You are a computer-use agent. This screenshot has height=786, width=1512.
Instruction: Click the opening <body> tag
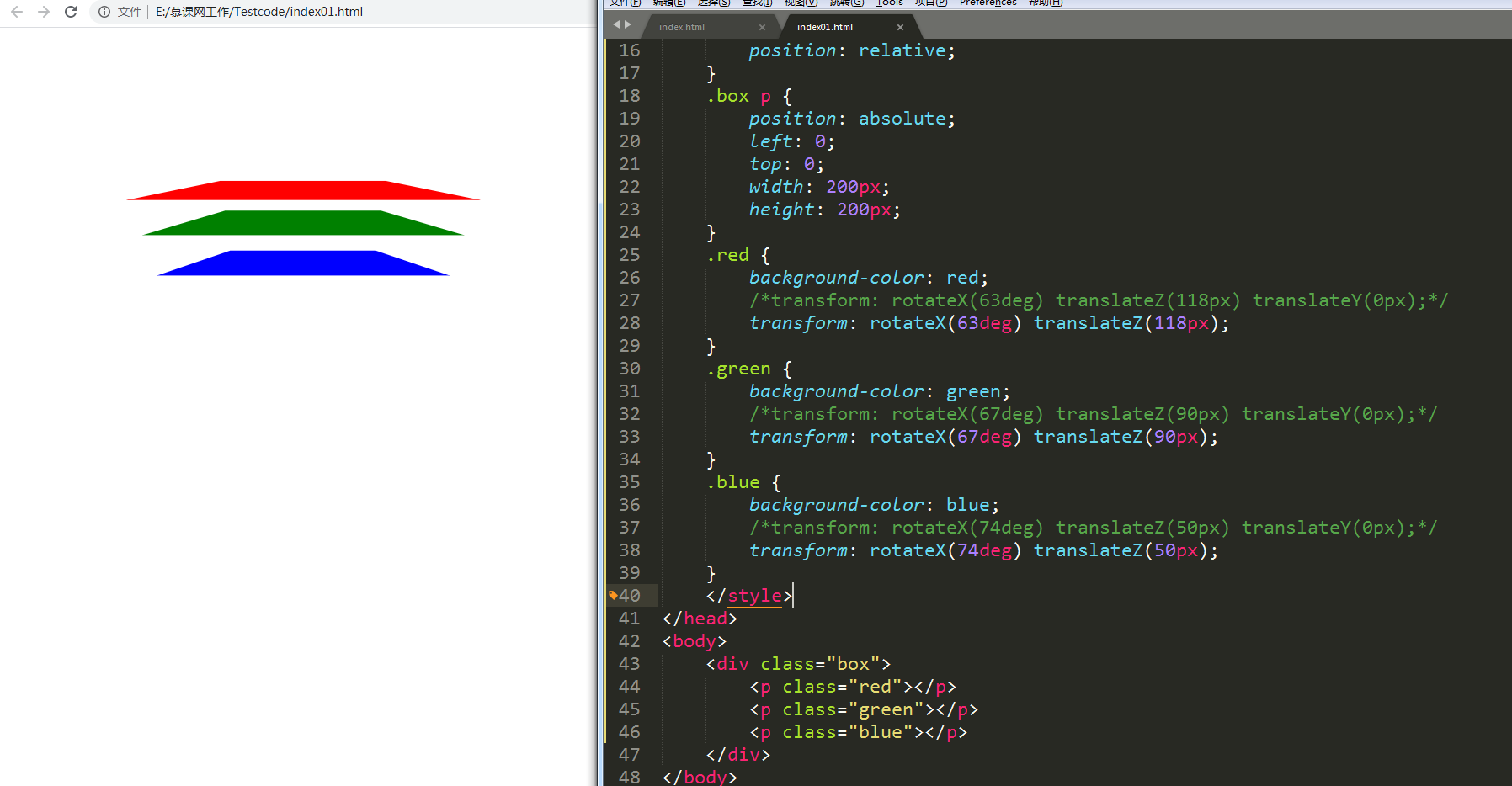pos(695,641)
